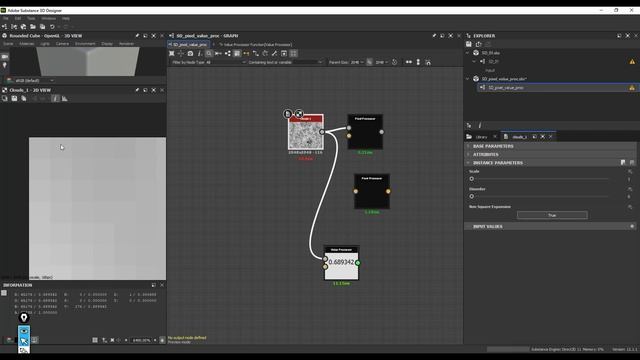640x360 pixels.
Task: Open the Edit menu
Action: click(x=18, y=18)
